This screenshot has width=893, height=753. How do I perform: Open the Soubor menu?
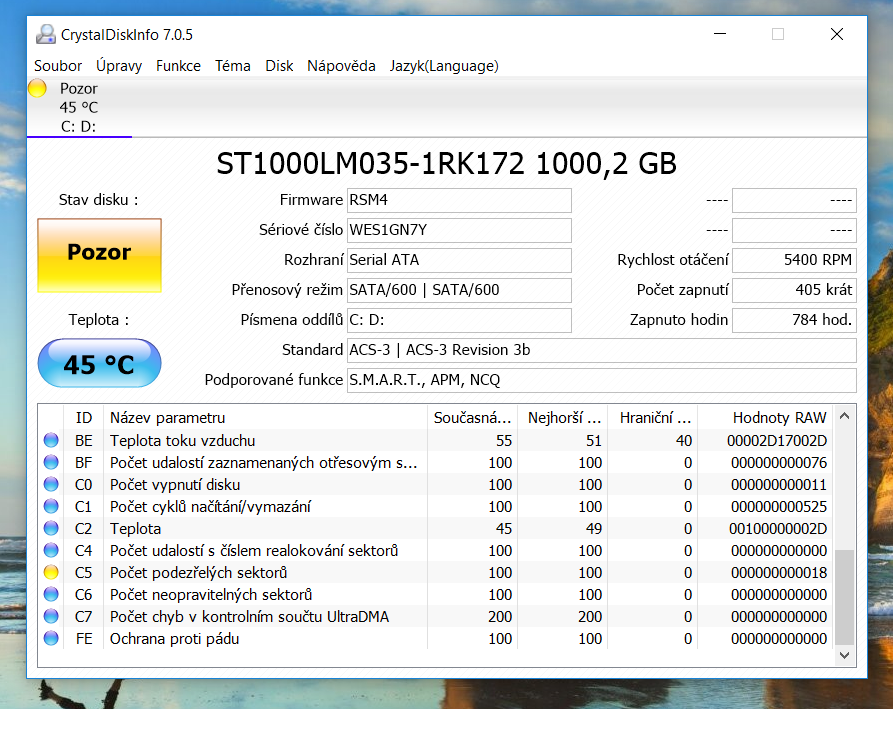tap(58, 66)
